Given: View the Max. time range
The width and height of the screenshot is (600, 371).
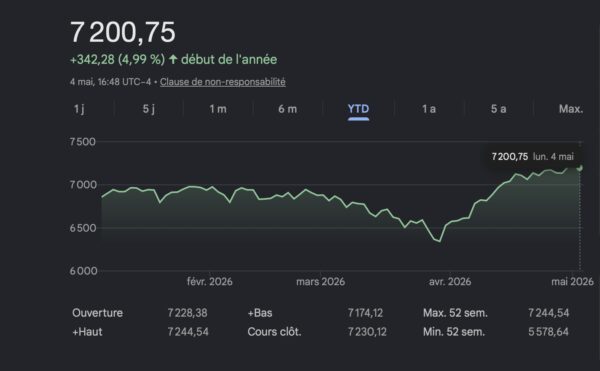Looking at the screenshot, I should pyautogui.click(x=571, y=109).
